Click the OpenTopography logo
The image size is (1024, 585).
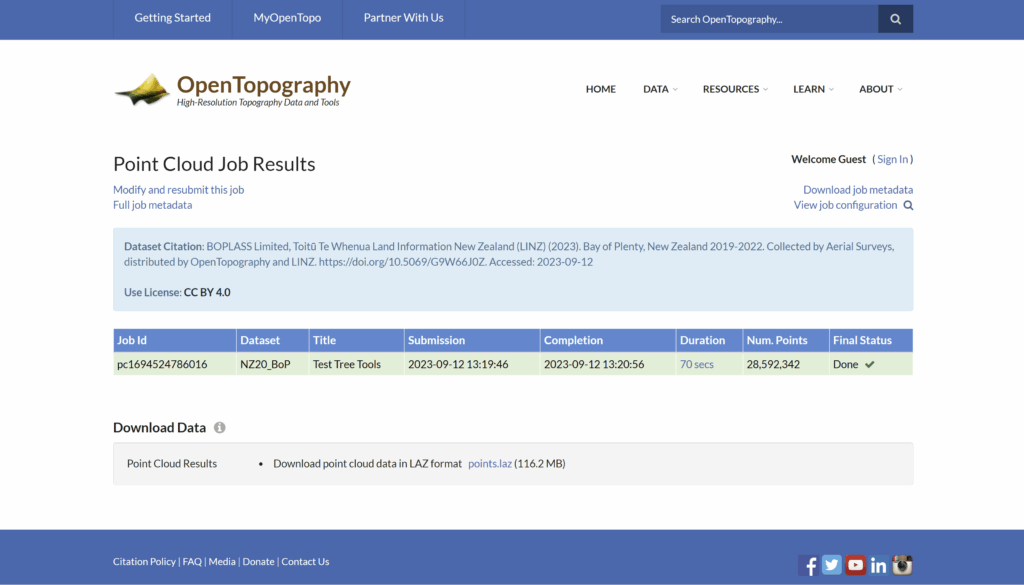pyautogui.click(x=232, y=89)
